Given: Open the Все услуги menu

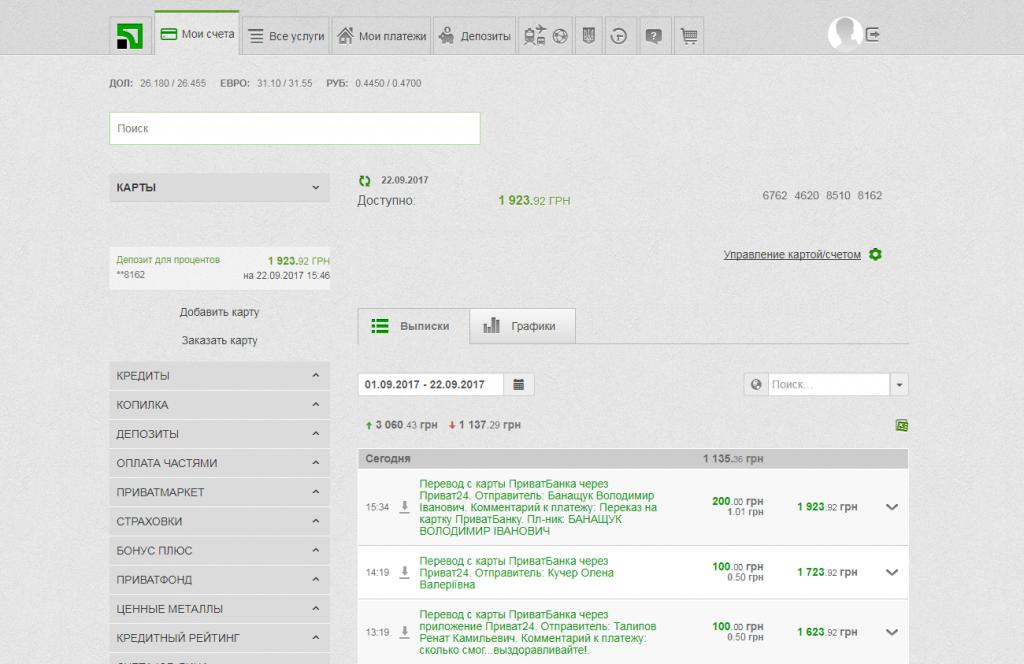Looking at the screenshot, I should tap(286, 36).
